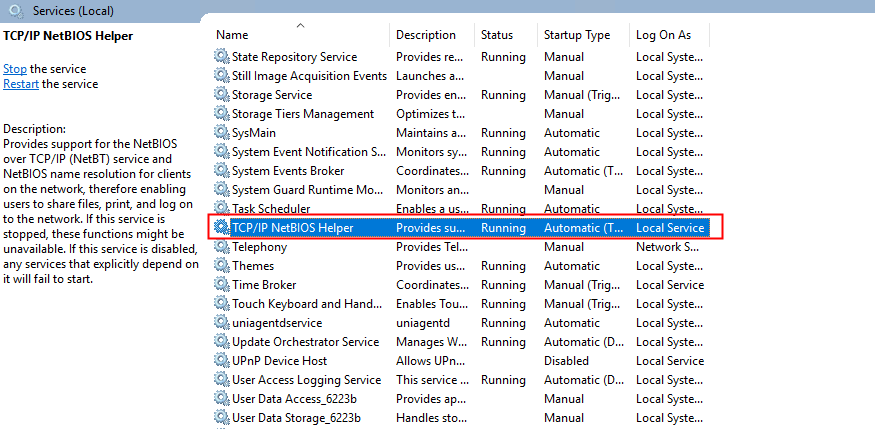Click the uniagentdservice gear icon
The image size is (875, 429).
[x=222, y=322]
